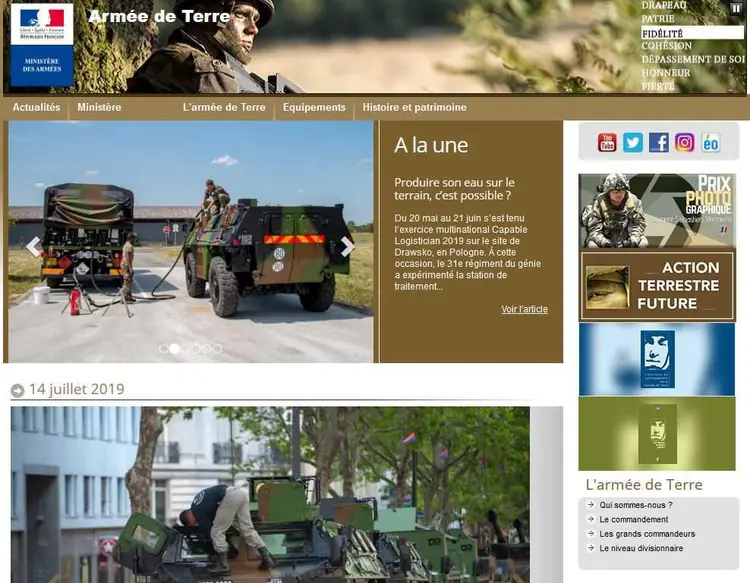This screenshot has height=583, width=750.
Task: Advance to next carousel slide arrow
Action: tap(347, 246)
